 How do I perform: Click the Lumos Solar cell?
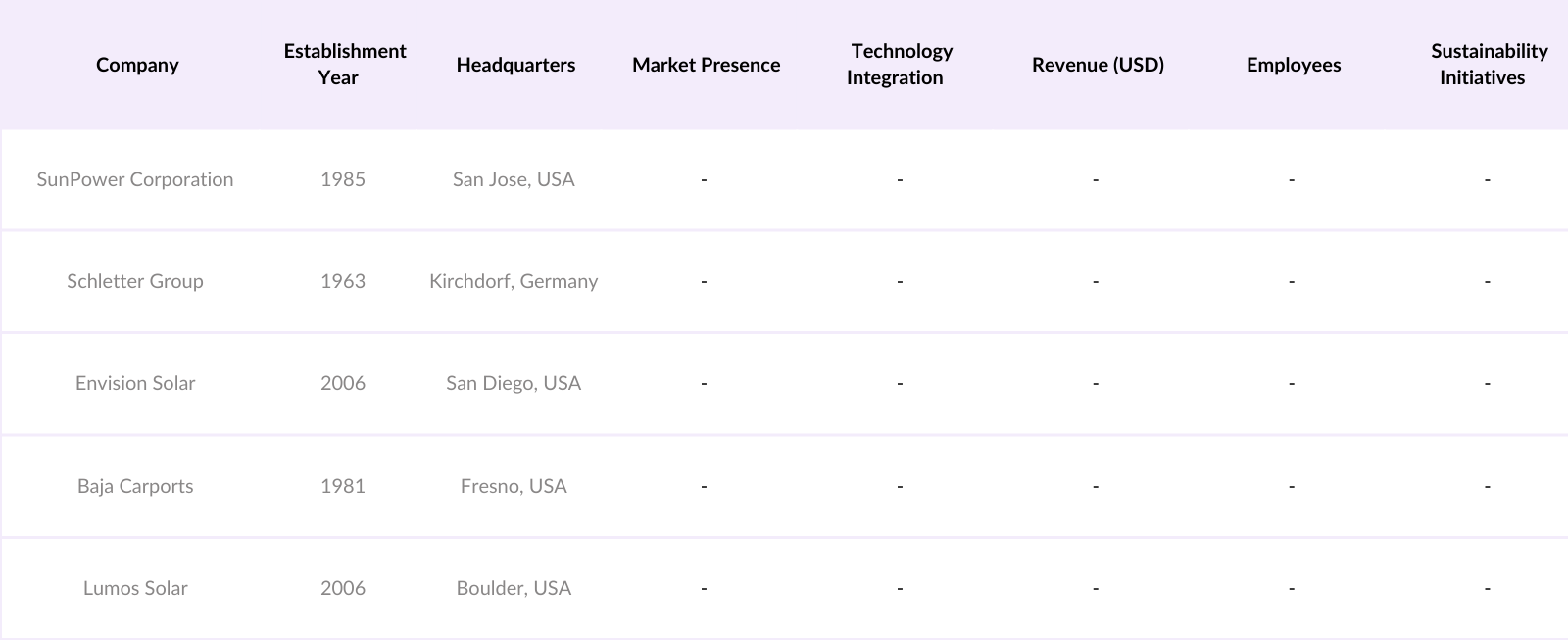(x=135, y=588)
